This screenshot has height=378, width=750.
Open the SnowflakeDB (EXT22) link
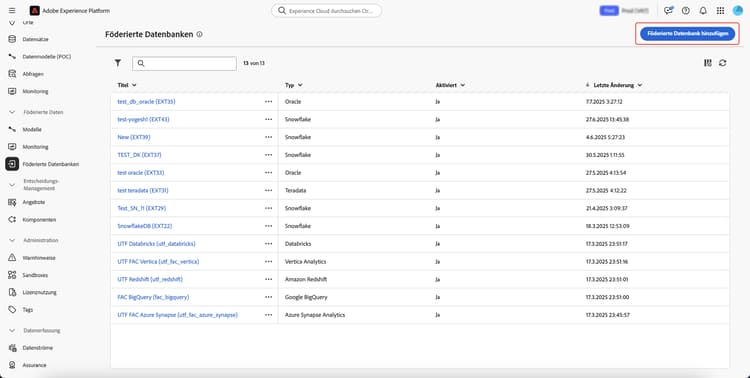click(x=144, y=226)
